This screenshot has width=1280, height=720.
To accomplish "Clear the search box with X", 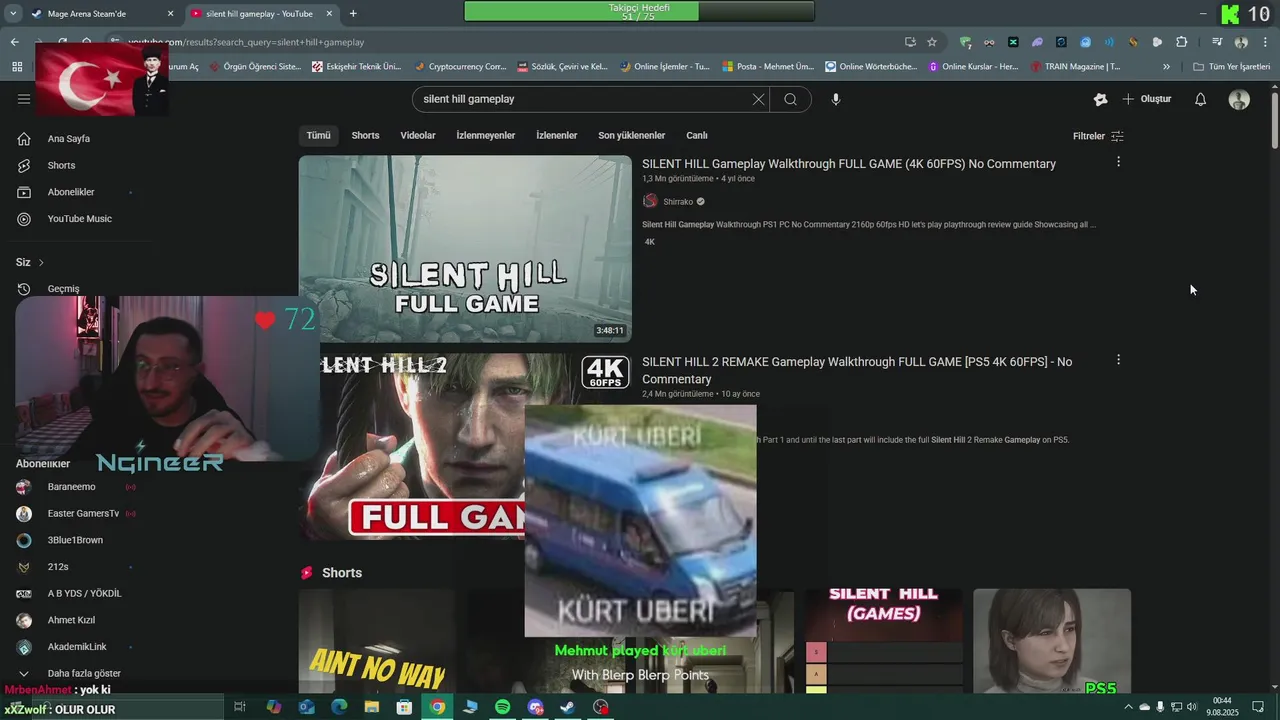I will [758, 99].
